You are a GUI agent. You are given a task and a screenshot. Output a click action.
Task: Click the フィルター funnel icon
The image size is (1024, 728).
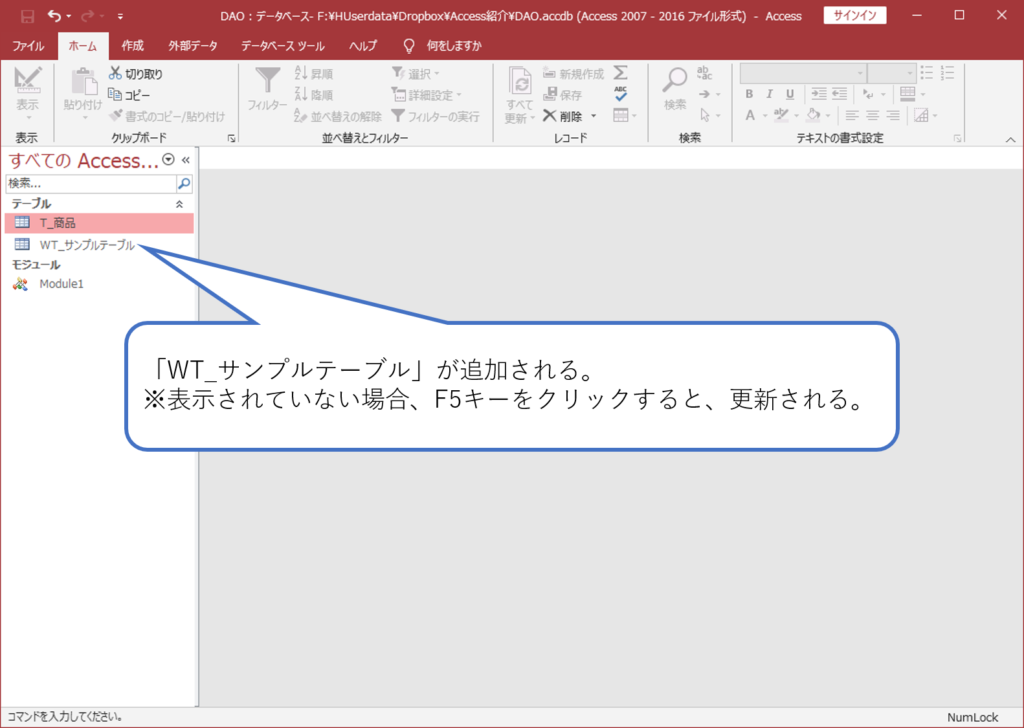click(267, 81)
